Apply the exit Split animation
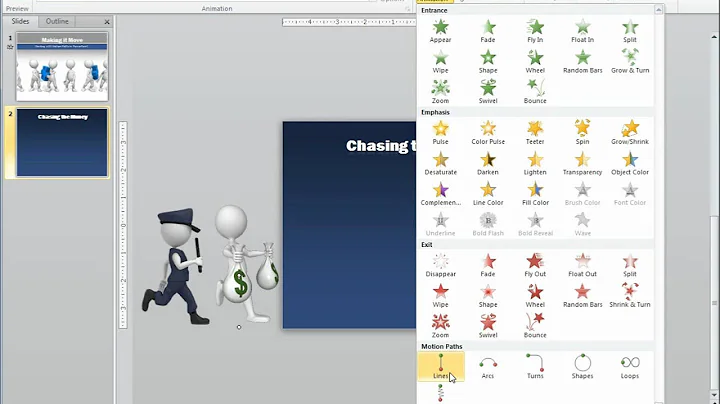The width and height of the screenshot is (720, 404). pos(630,265)
